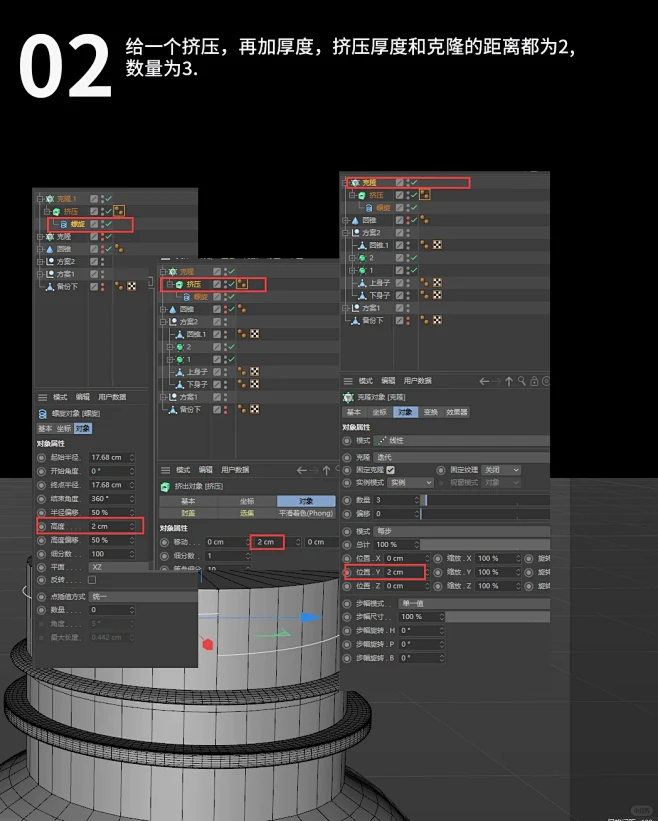Open the 步幅模式 单一值 dropdown
The image size is (658, 821).
click(x=474, y=604)
